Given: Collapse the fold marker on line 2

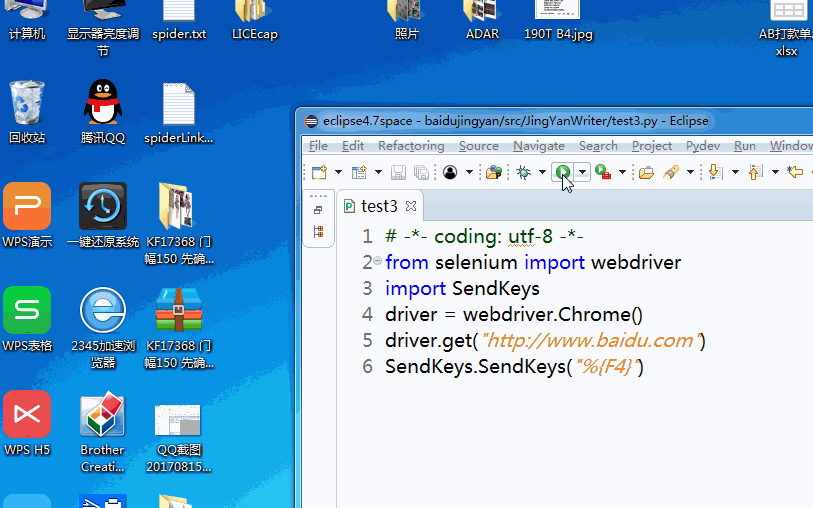Looking at the screenshot, I should click(x=377, y=261).
